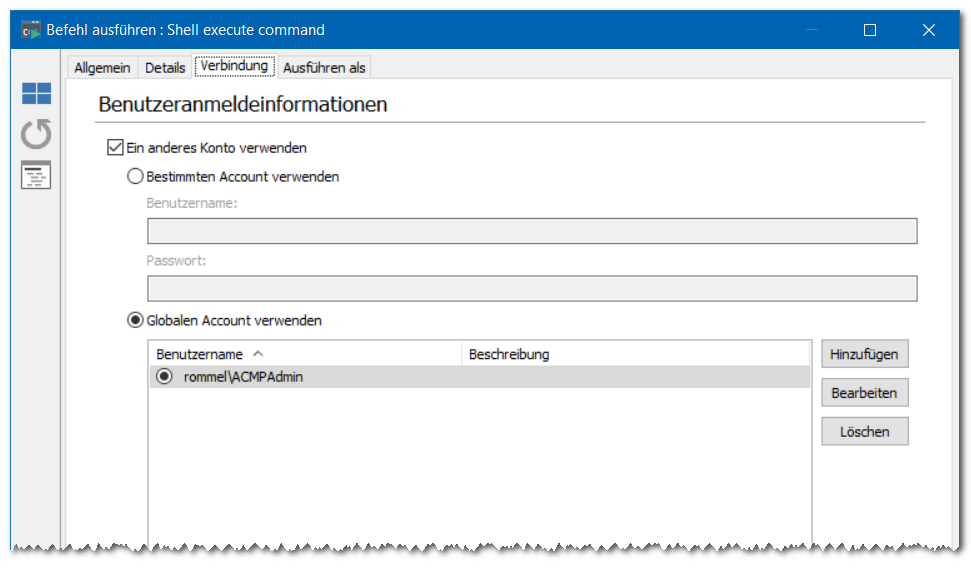Maximize the Befehl ausführen window
The height and width of the screenshot is (568, 971).
coord(869,30)
